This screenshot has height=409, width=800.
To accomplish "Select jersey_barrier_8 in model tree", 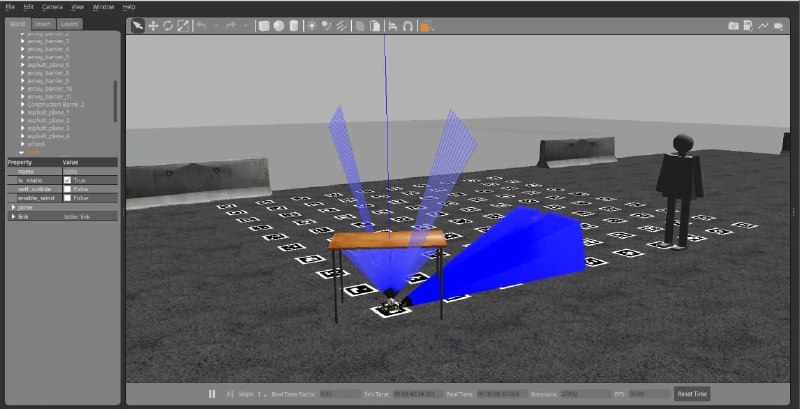I will pyautogui.click(x=48, y=73).
